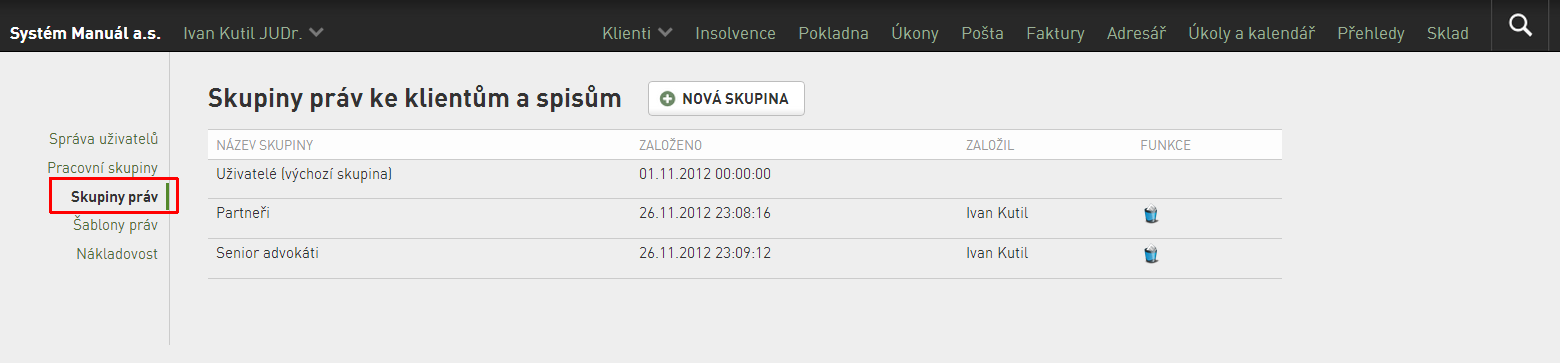The image size is (1560, 363).
Task: Open Nákladovost in the sidebar
Action: 117,254
